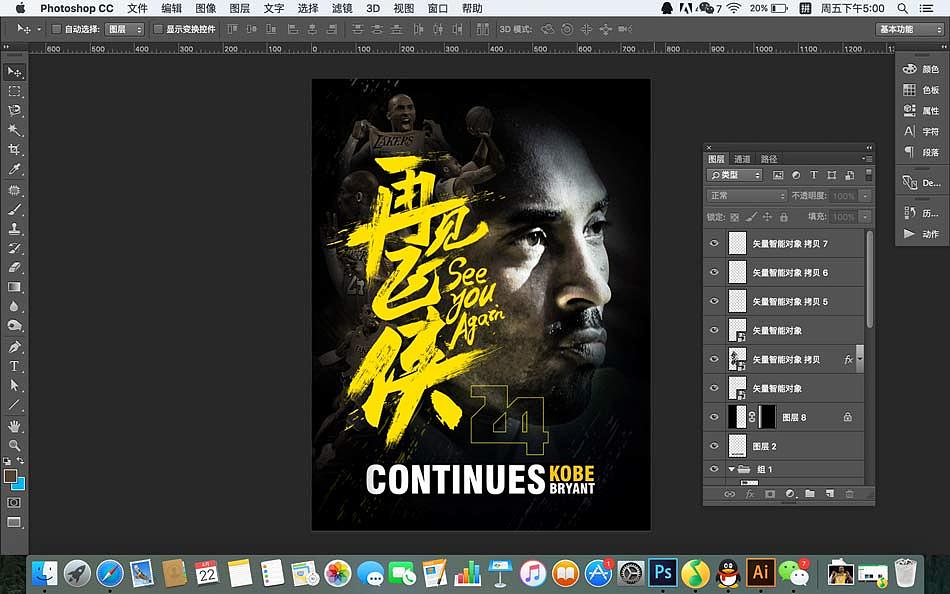Click the layer mask thumbnail of 图层 8
This screenshot has height=594, width=950.
coord(767,417)
